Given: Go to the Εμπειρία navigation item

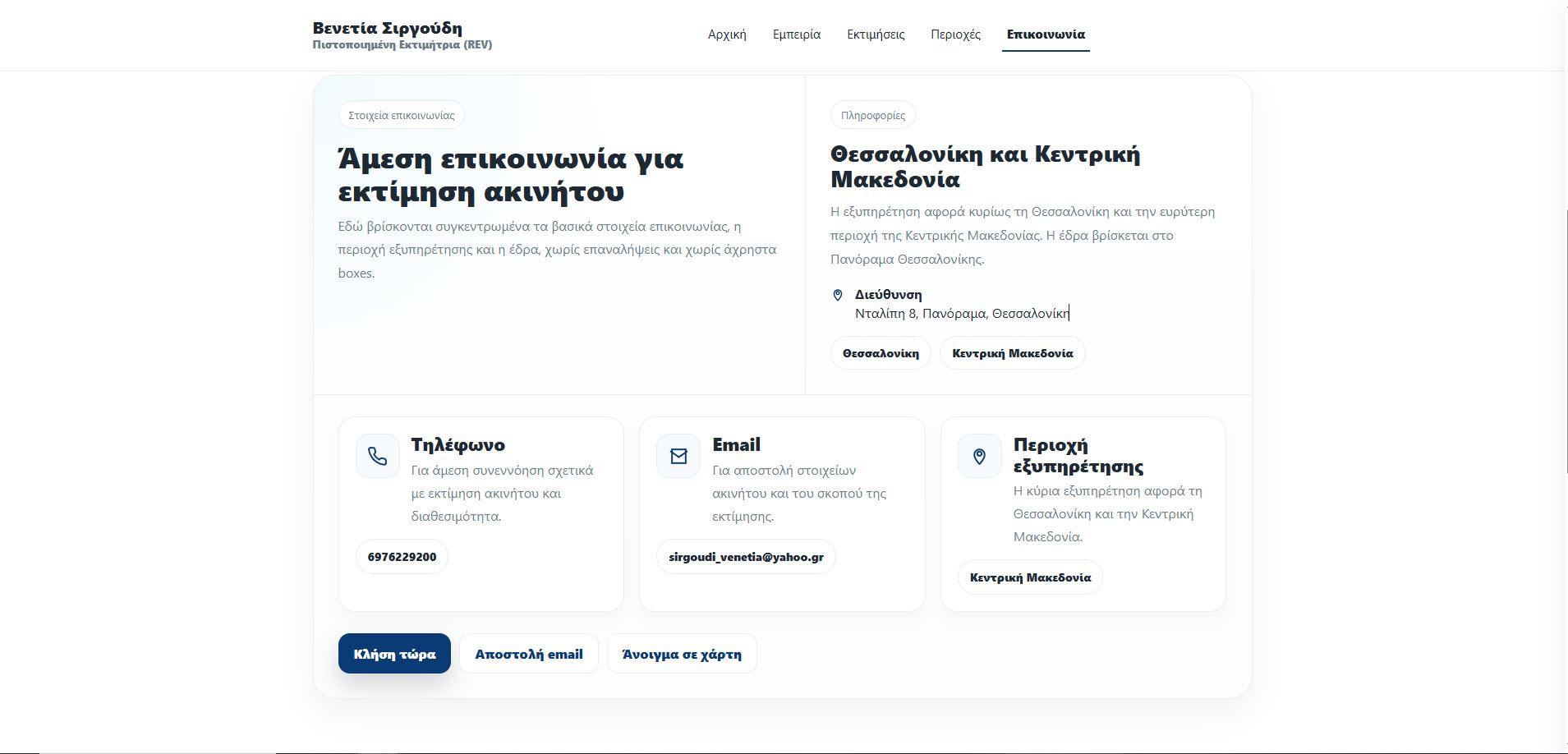Looking at the screenshot, I should click(x=797, y=34).
